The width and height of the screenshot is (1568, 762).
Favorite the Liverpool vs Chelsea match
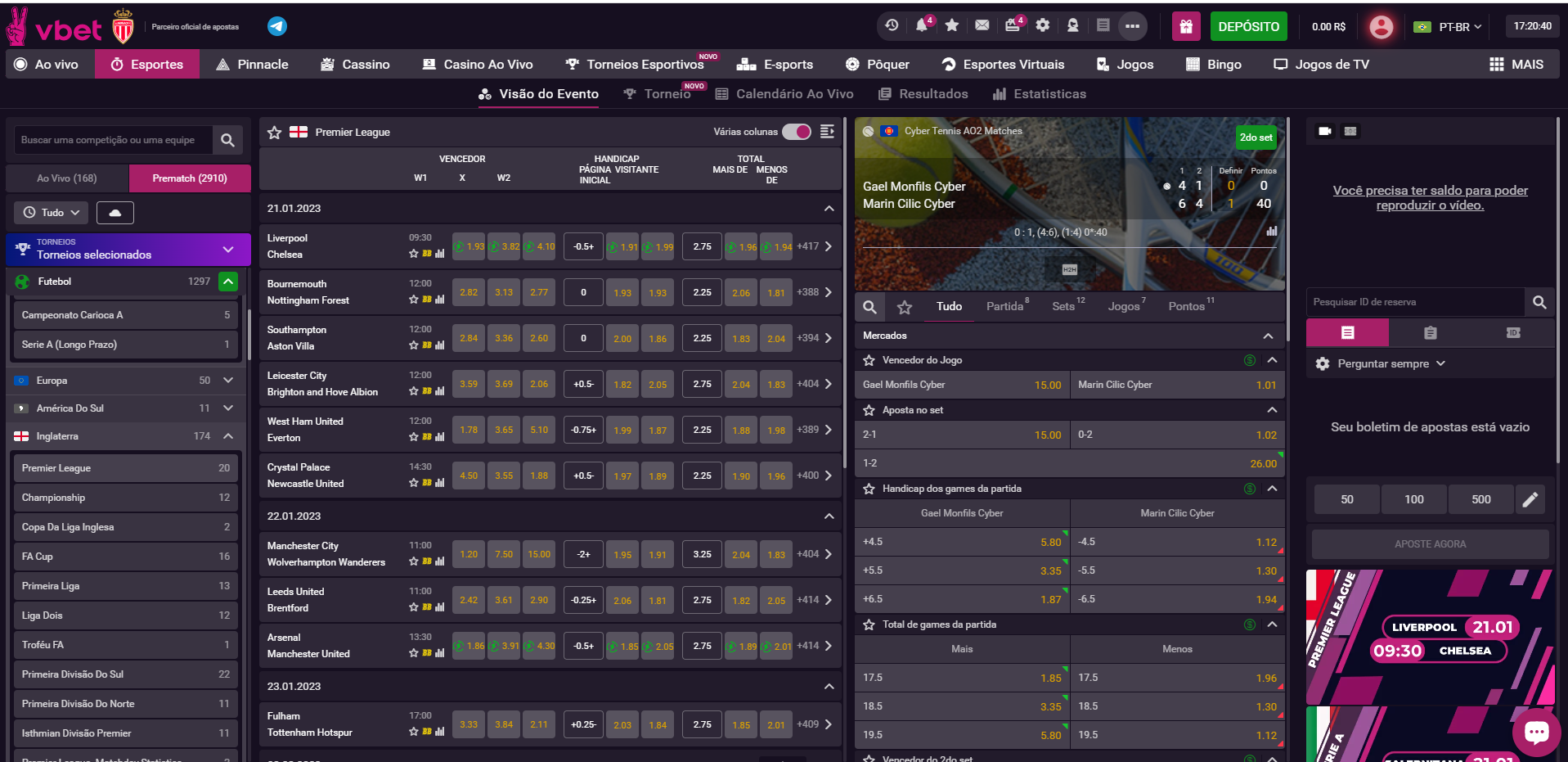414,254
